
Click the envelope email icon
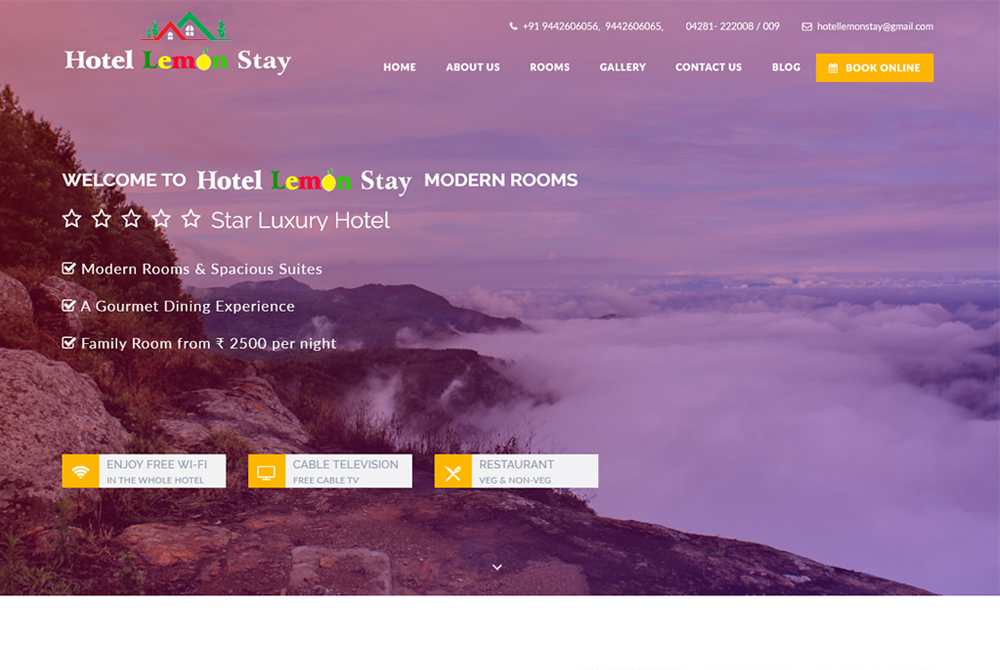pos(807,27)
